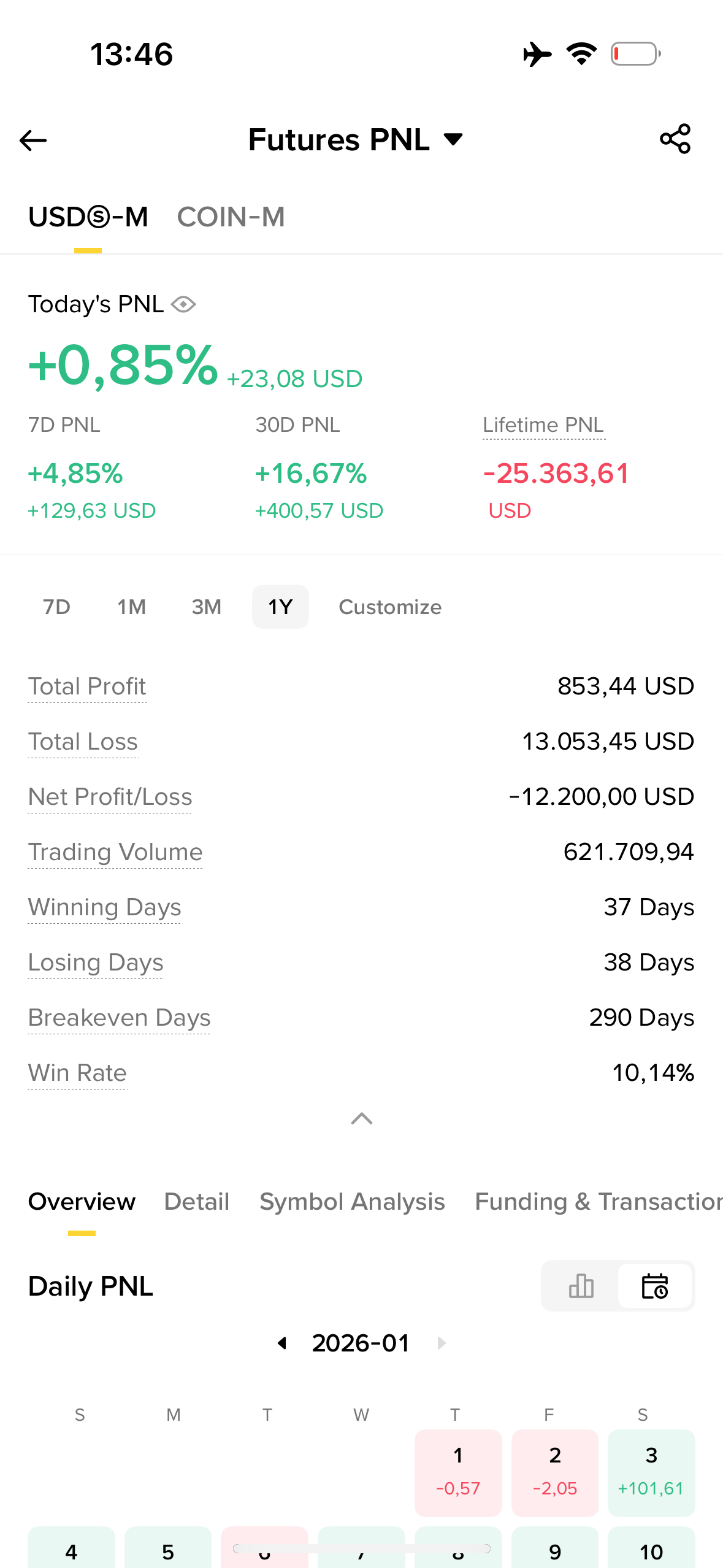Viewport: 723px width, 1568px height.
Task: Tap the back arrow icon
Action: tap(33, 140)
